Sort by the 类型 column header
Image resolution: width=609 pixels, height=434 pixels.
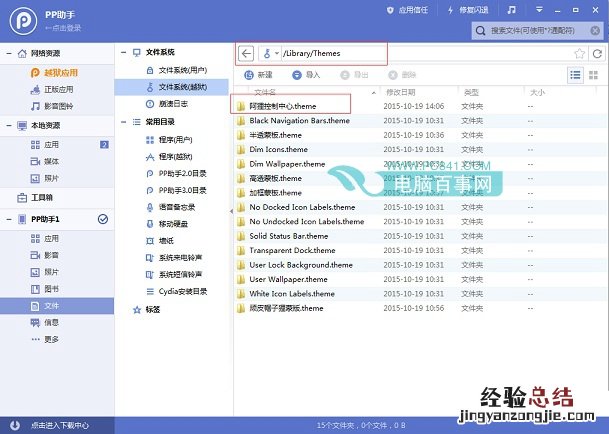471,92
